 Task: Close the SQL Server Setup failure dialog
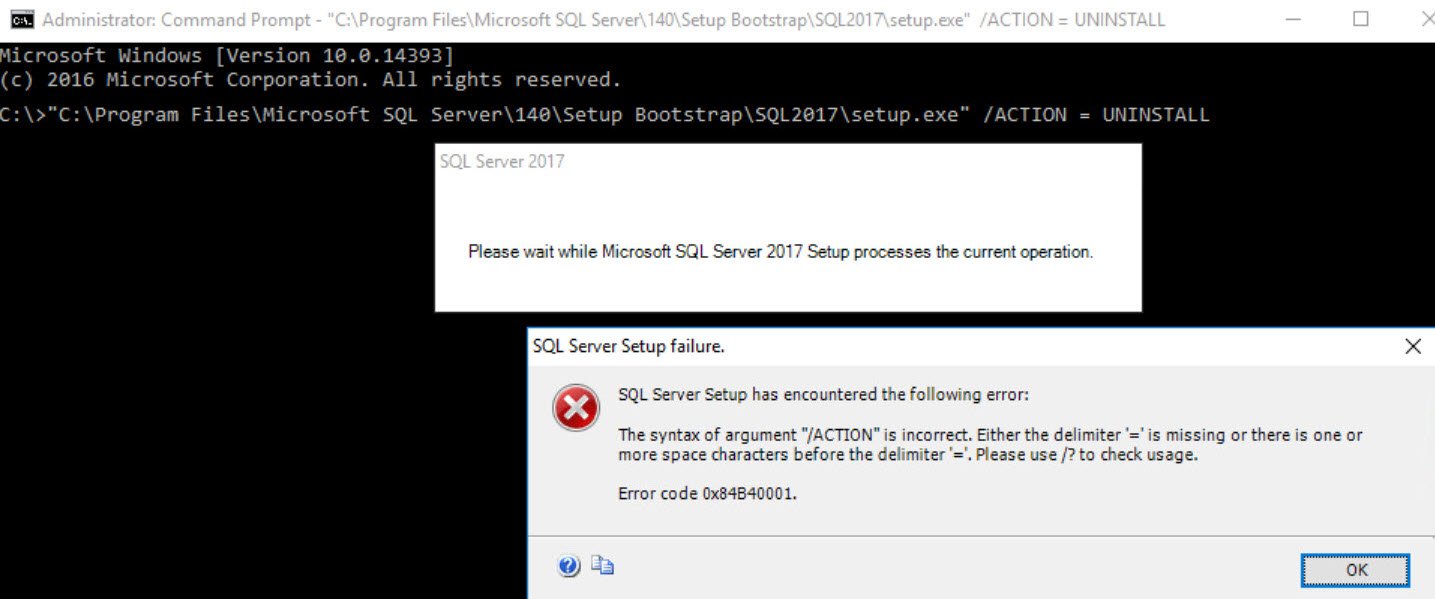tap(1412, 347)
